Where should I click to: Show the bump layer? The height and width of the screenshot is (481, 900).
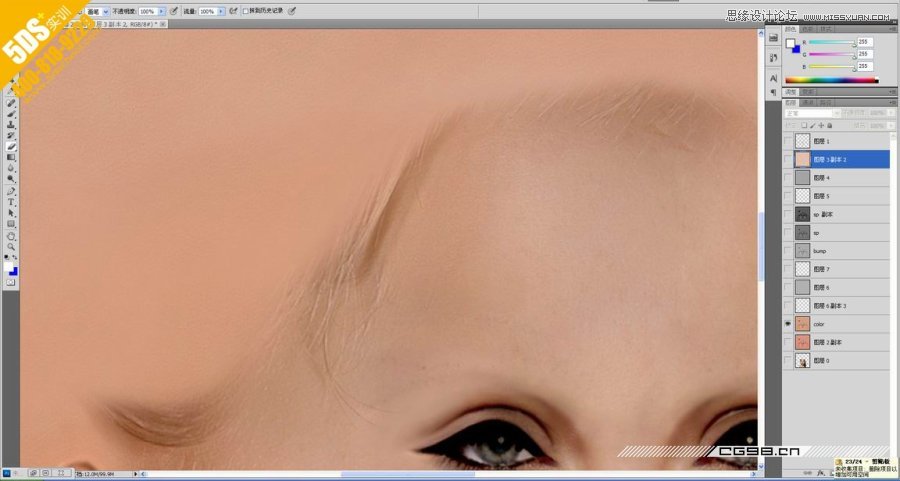(x=788, y=251)
